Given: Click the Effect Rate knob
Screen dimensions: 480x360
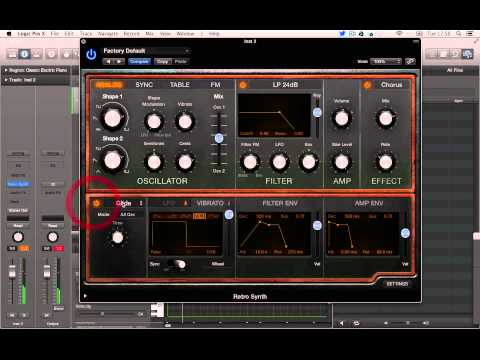Looking at the screenshot, I should tap(386, 162).
